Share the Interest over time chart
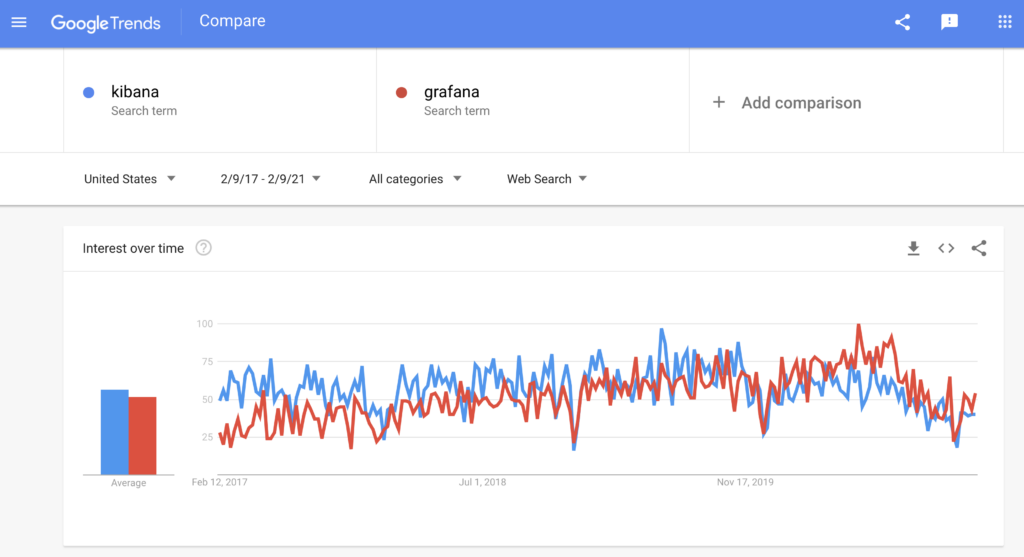Viewport: 1024px width, 557px height. point(979,249)
